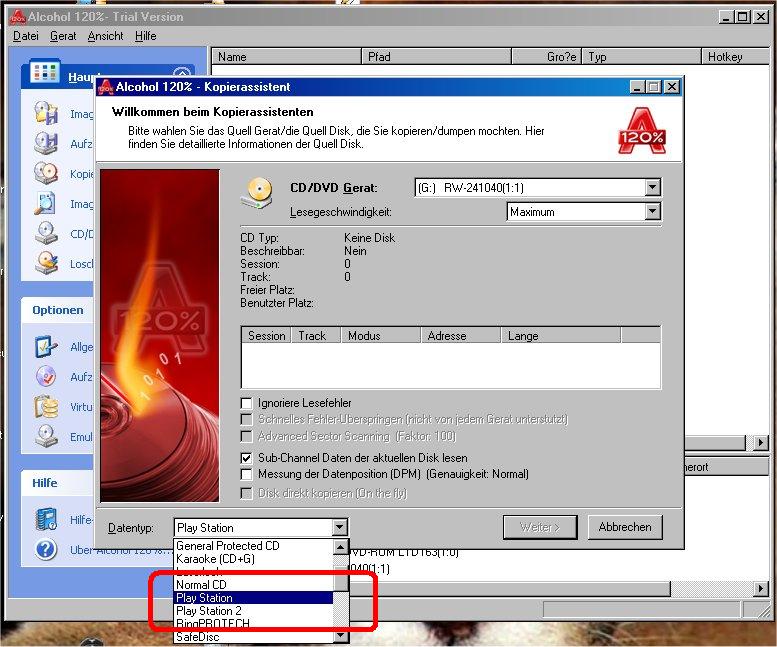Enable Messung der Datenposition (DPM) checkbox
This screenshot has height=647, width=777.
(x=246, y=474)
